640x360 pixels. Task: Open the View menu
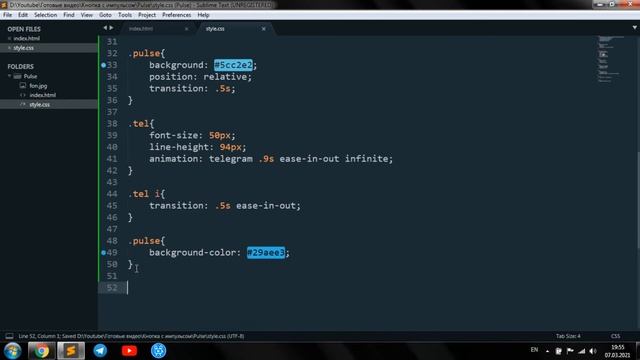coord(87,15)
